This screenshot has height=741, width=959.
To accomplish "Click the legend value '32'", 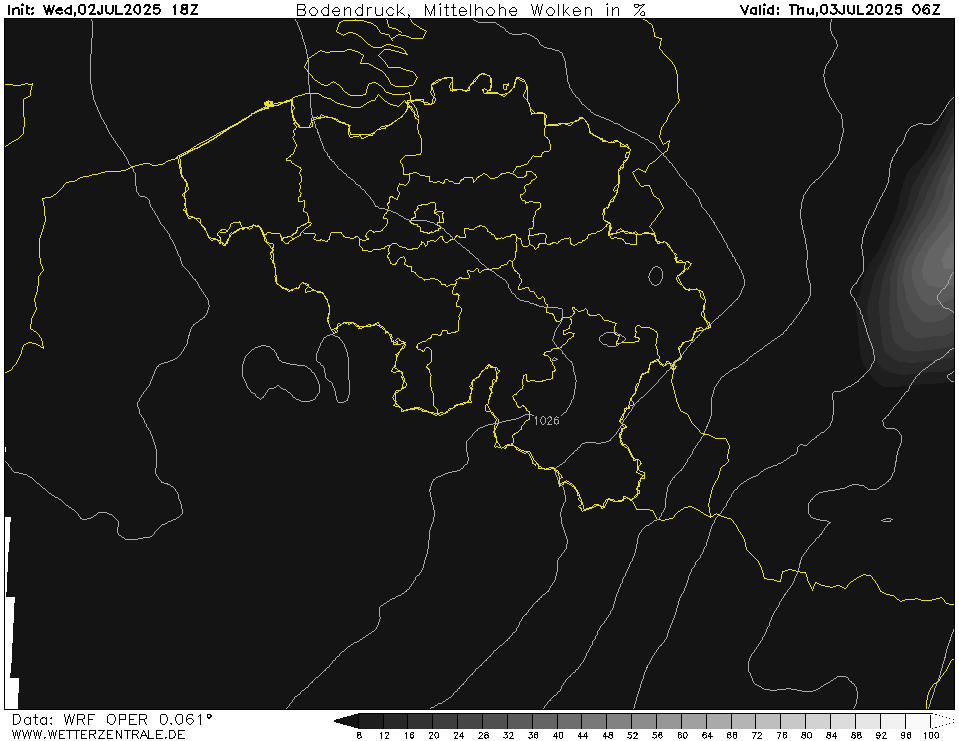I will [x=508, y=735].
